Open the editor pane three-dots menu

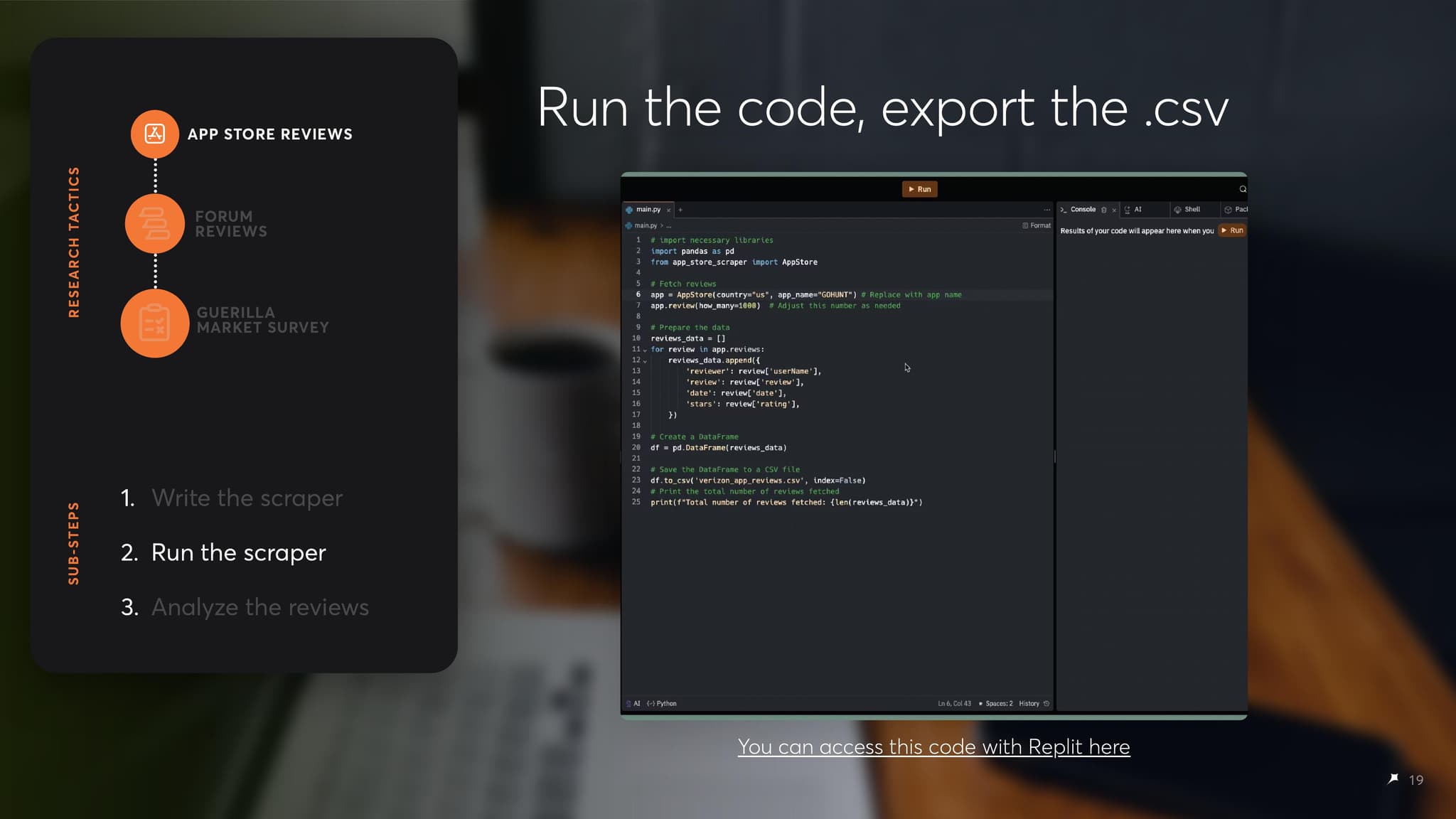(1046, 210)
